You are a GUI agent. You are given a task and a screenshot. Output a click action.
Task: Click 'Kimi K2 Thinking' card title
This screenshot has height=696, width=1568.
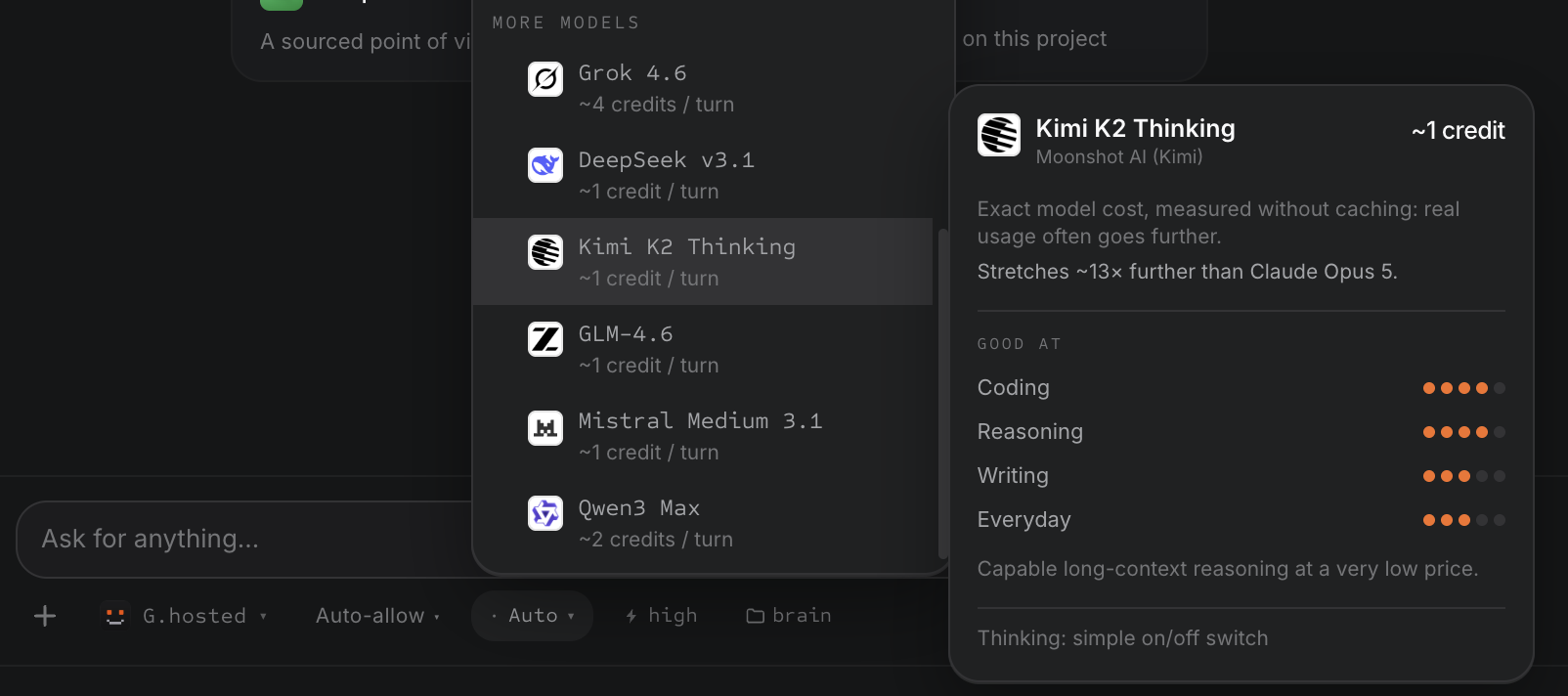tap(1135, 128)
